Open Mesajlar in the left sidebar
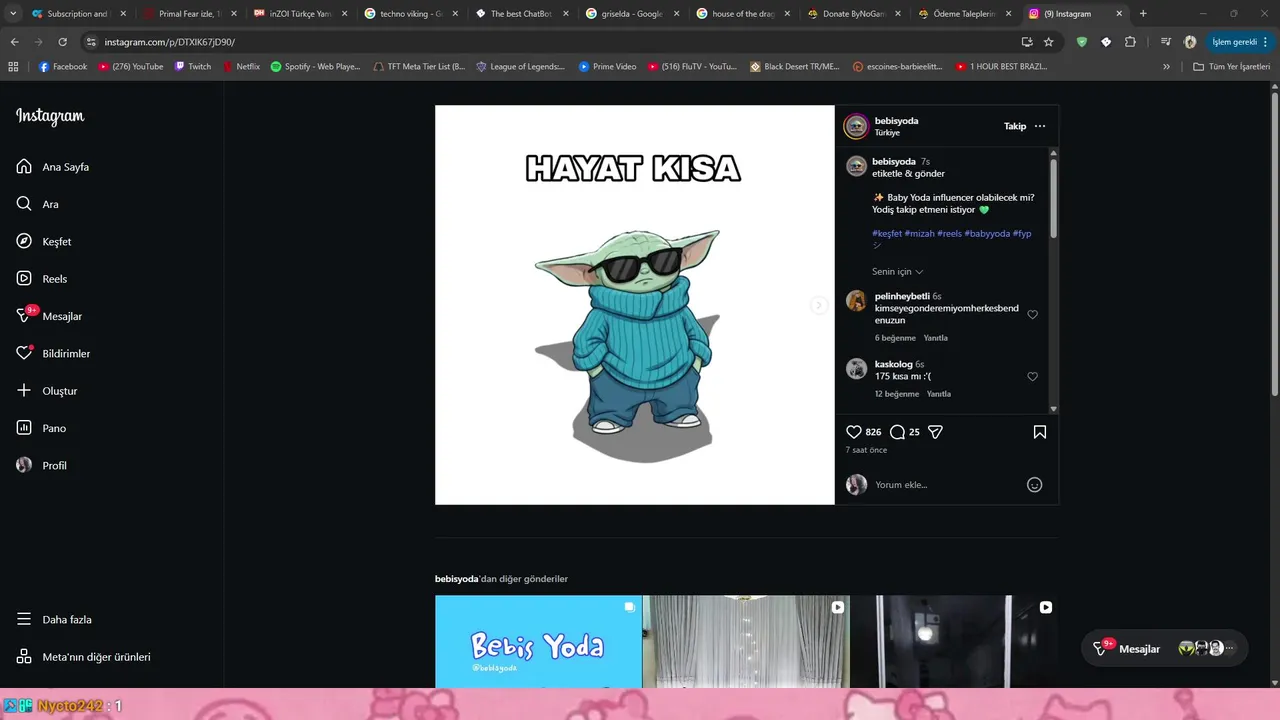The width and height of the screenshot is (1280, 720). coord(49,316)
